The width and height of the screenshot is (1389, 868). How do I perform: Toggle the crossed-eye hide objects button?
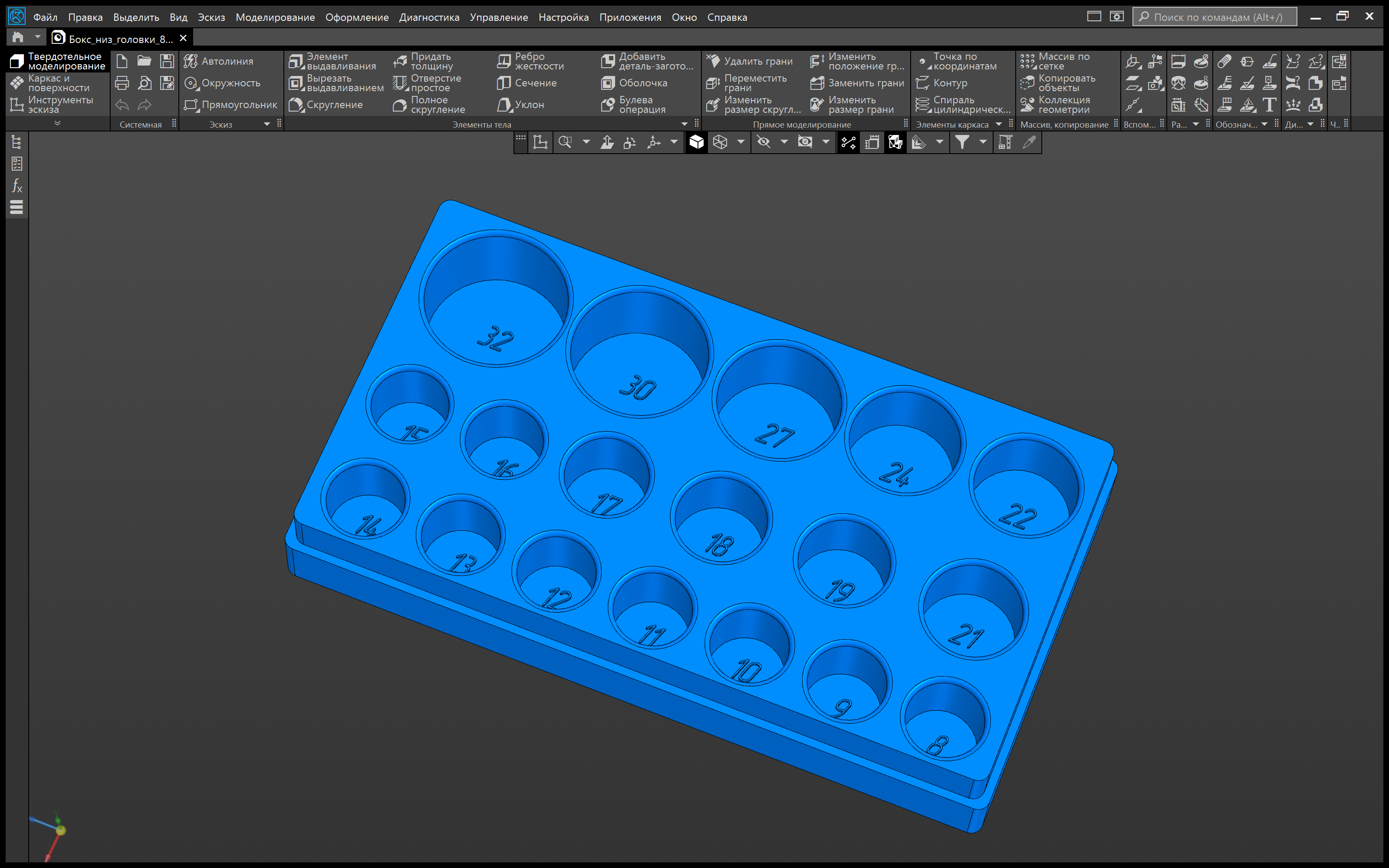764,142
